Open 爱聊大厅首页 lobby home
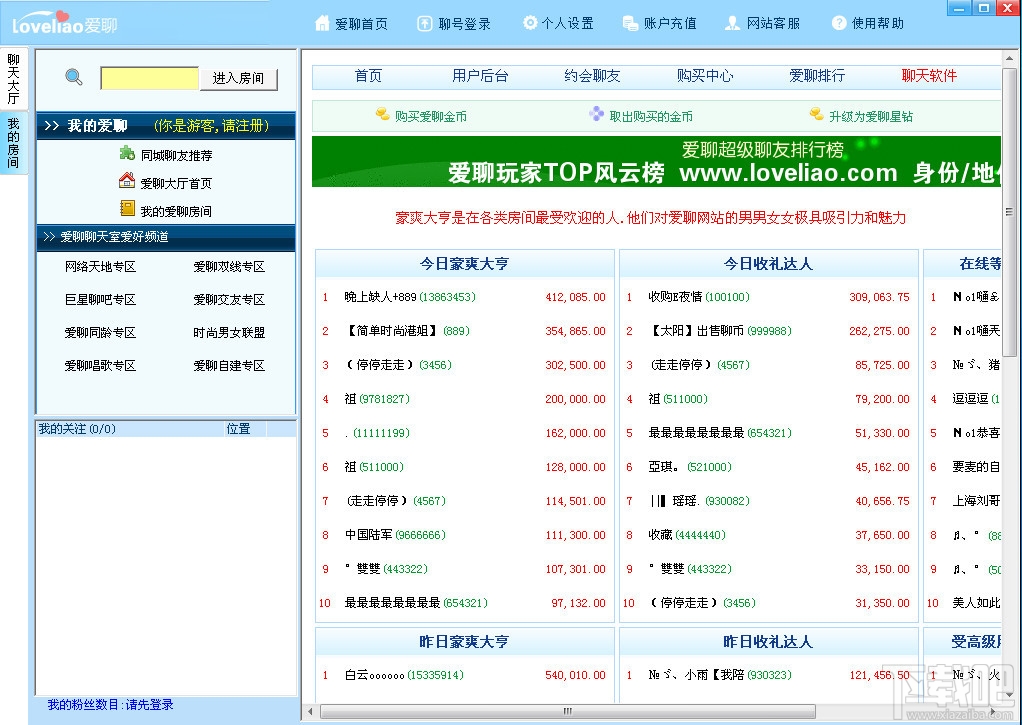 (x=179, y=184)
